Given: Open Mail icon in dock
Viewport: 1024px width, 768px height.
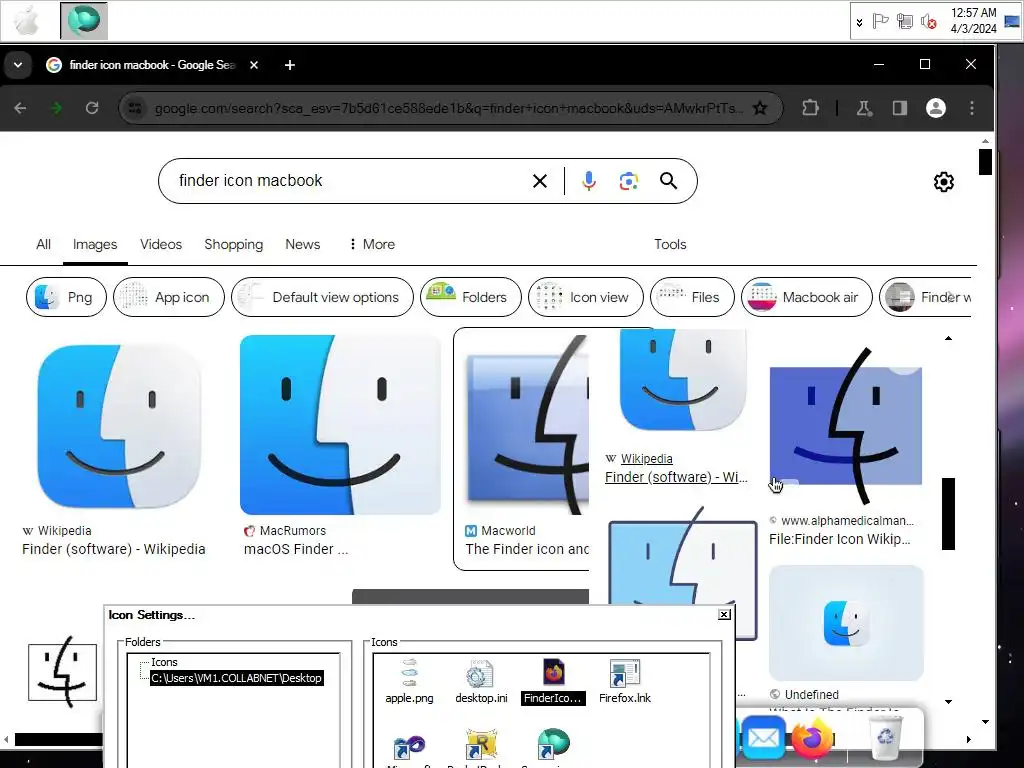Looking at the screenshot, I should click(x=763, y=739).
